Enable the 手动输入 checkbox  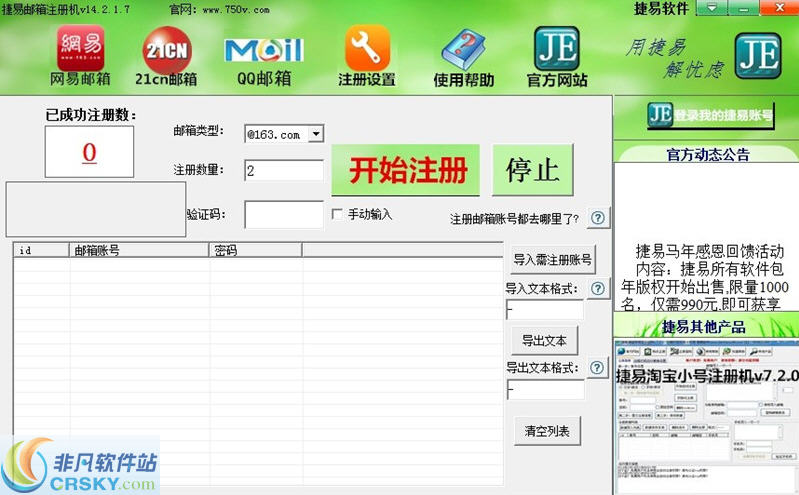(x=337, y=214)
